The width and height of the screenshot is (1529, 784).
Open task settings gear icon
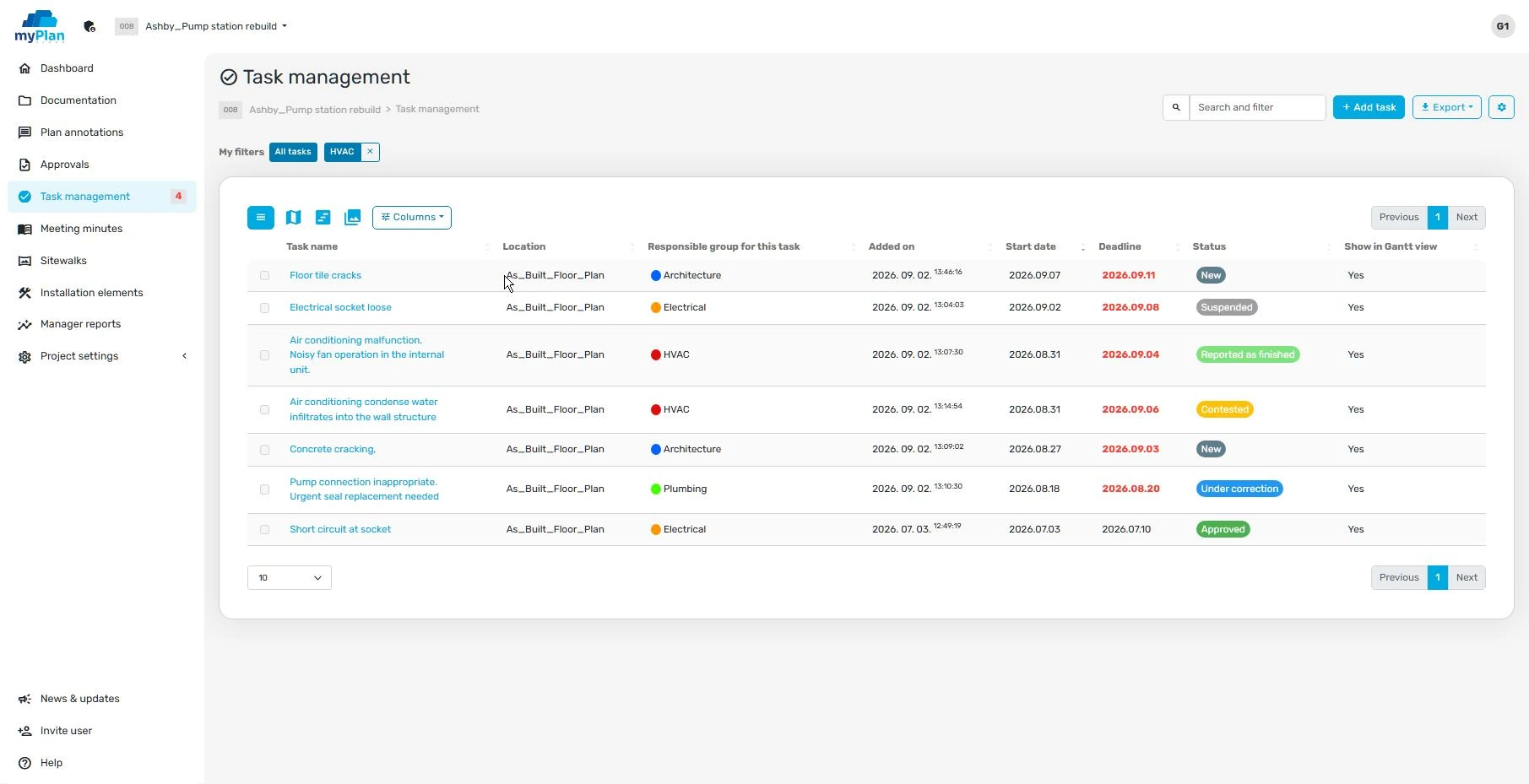click(1501, 107)
